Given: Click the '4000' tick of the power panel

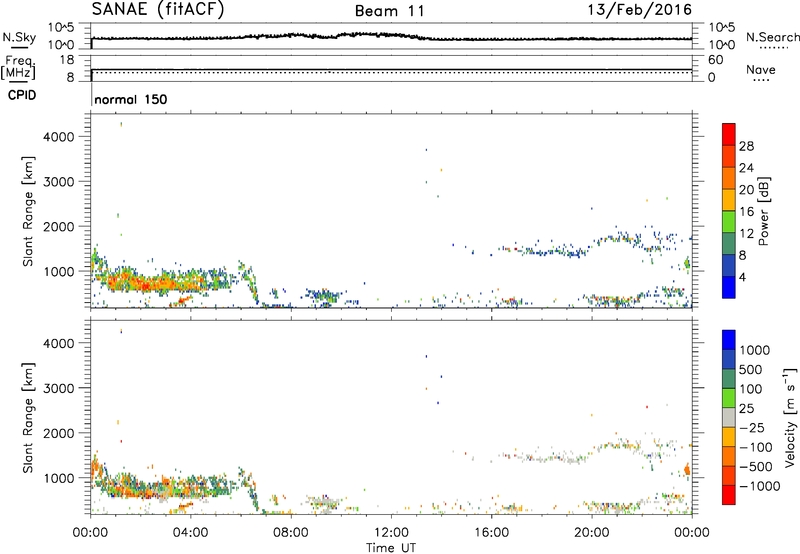Looking at the screenshot, I should 58,137.
